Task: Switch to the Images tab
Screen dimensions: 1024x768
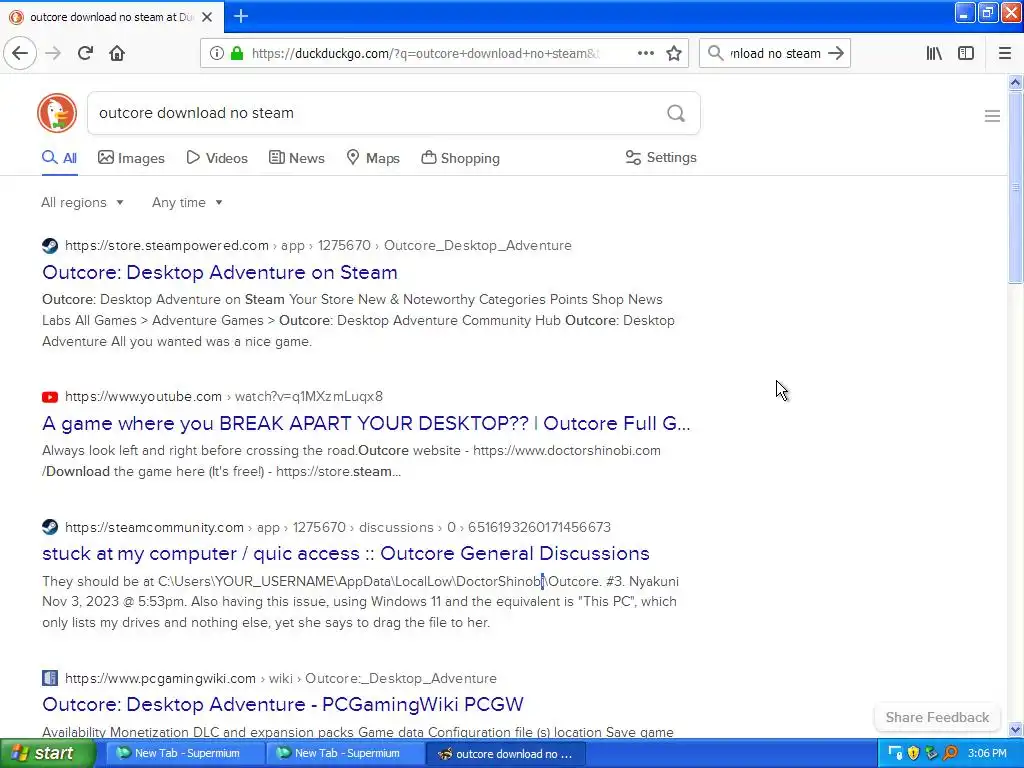Action: [x=131, y=158]
